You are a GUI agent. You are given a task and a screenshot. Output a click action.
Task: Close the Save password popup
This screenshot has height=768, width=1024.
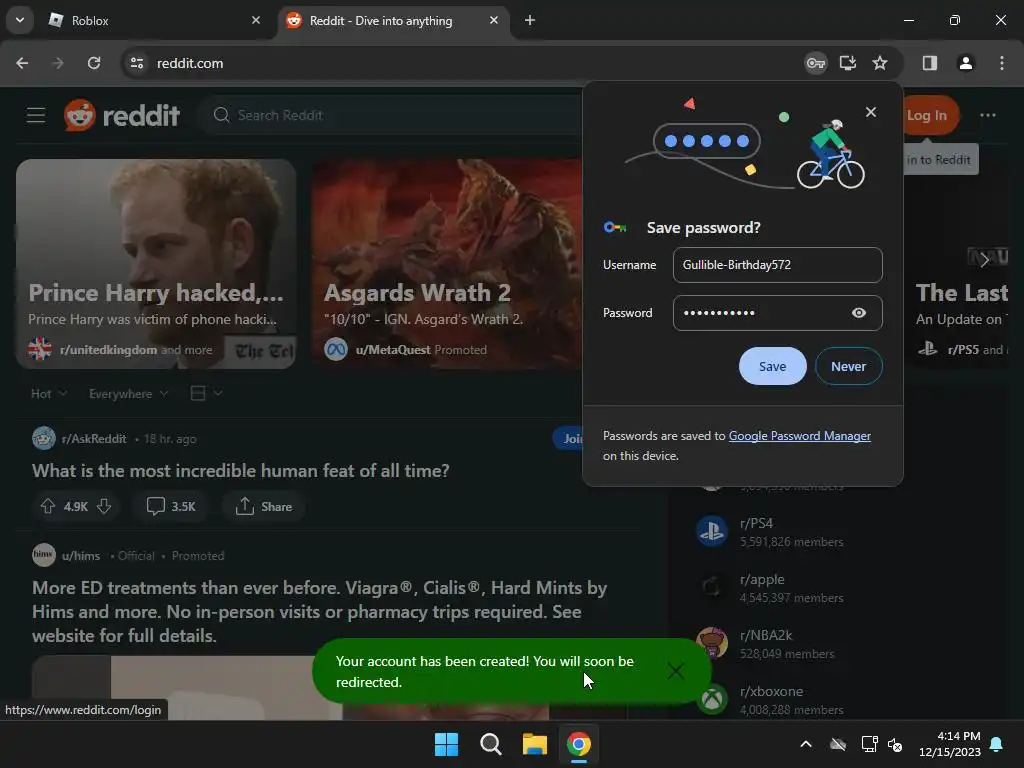tap(871, 112)
